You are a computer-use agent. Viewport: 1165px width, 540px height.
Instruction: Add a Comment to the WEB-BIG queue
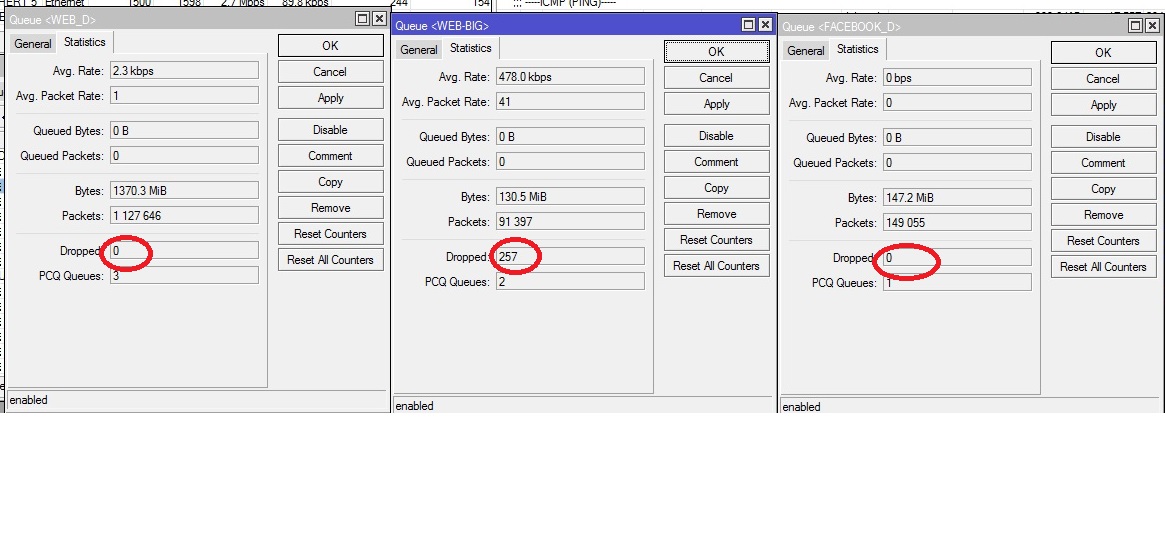point(716,162)
